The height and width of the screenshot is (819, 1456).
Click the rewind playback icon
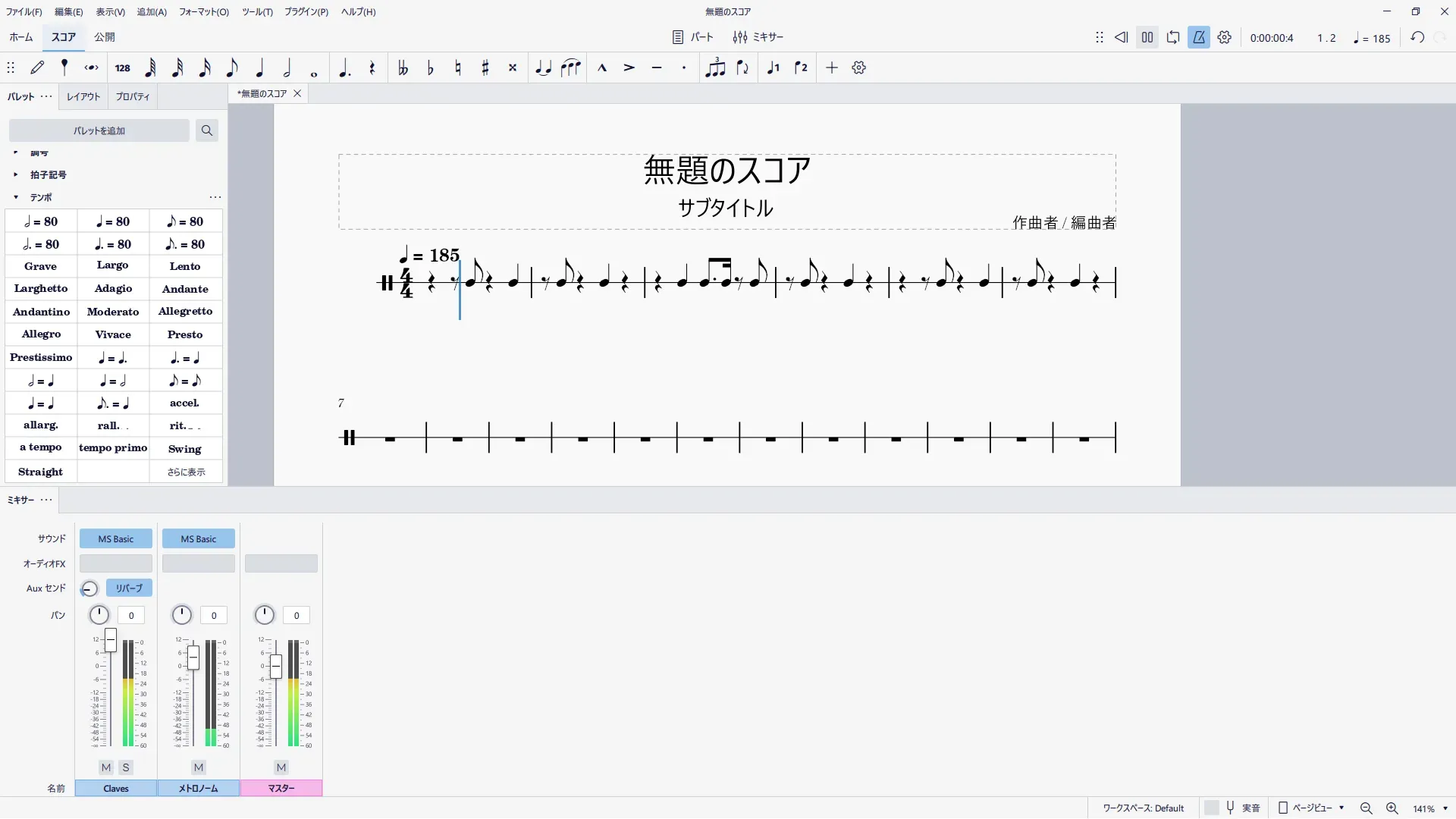tap(1121, 37)
